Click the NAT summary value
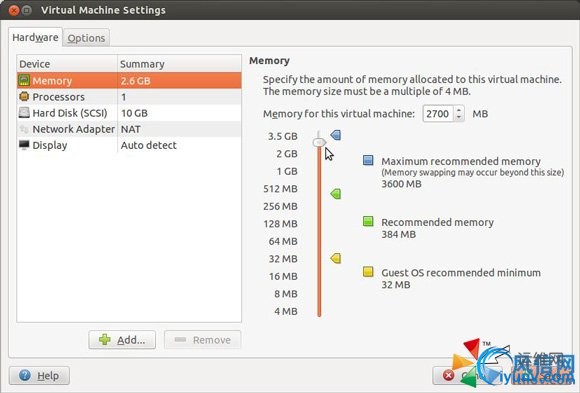This screenshot has width=580, height=393. [x=131, y=129]
